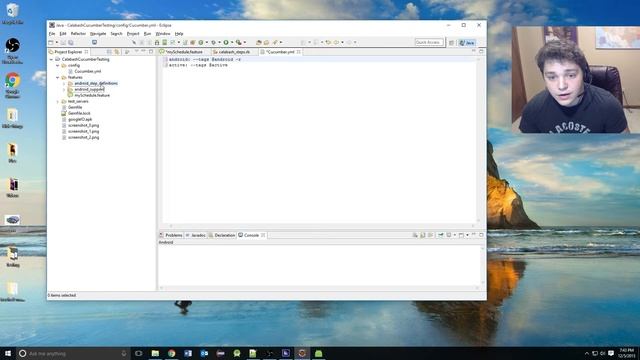Expand the android_support folder

pyautogui.click(x=64, y=89)
